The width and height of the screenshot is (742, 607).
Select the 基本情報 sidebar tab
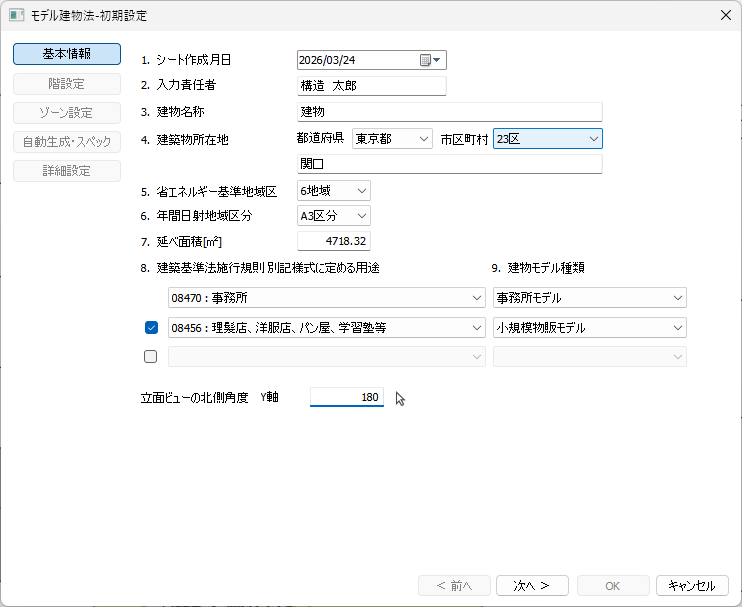click(x=67, y=54)
